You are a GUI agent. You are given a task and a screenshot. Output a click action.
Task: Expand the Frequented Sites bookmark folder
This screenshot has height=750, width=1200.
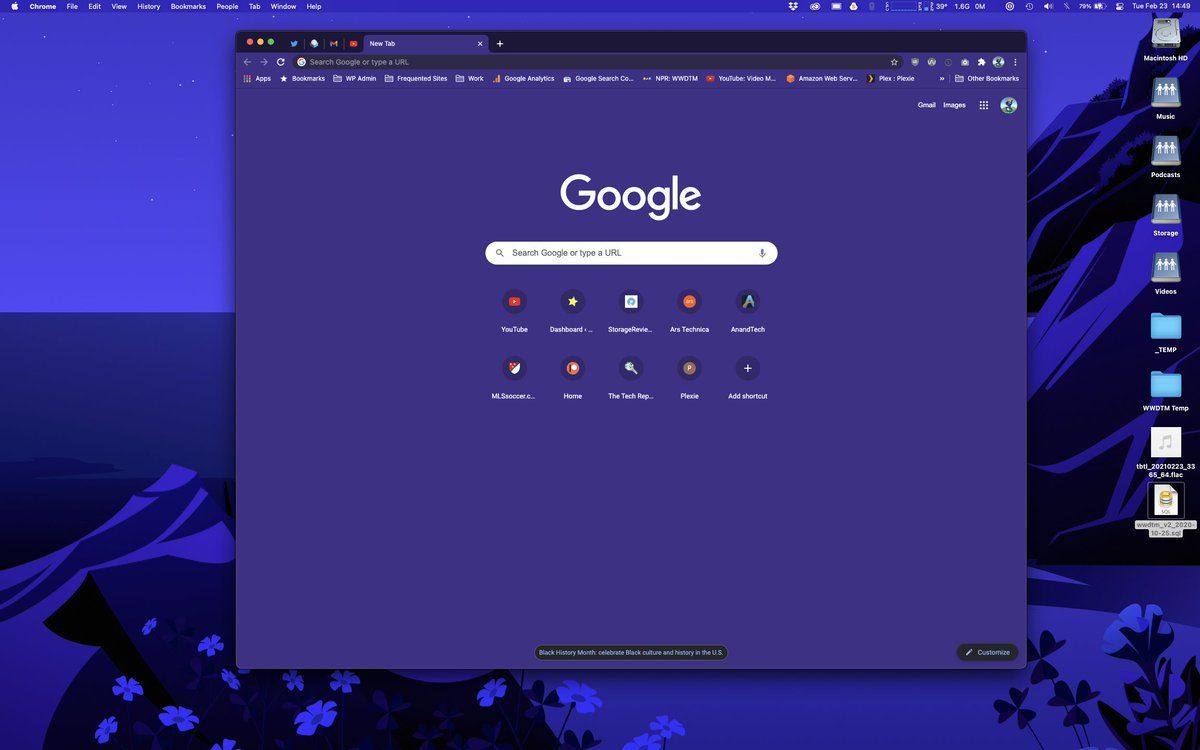click(416, 78)
